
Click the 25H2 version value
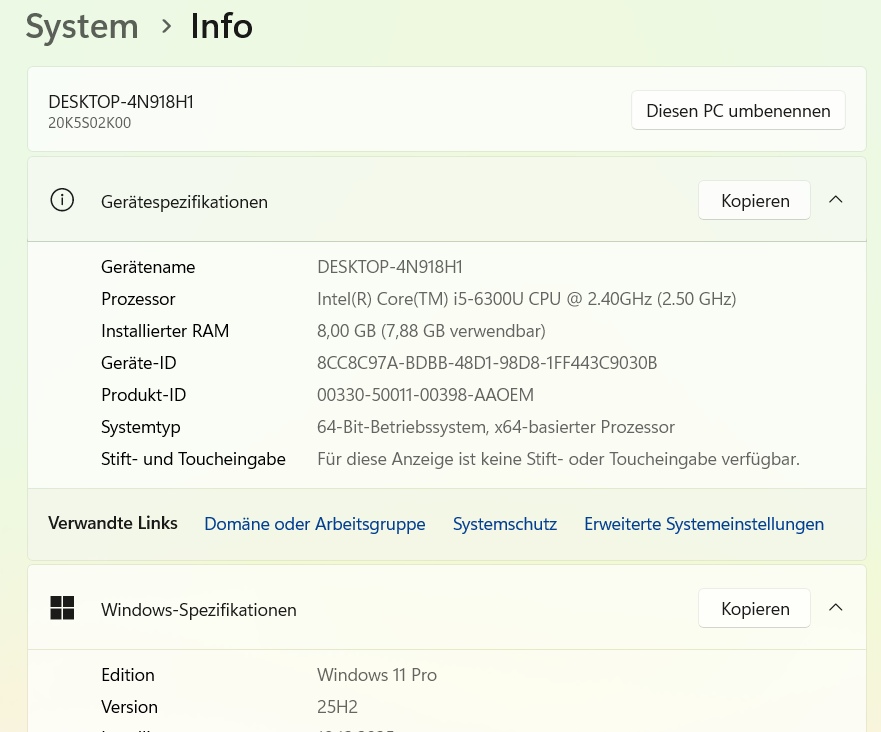[x=337, y=707]
